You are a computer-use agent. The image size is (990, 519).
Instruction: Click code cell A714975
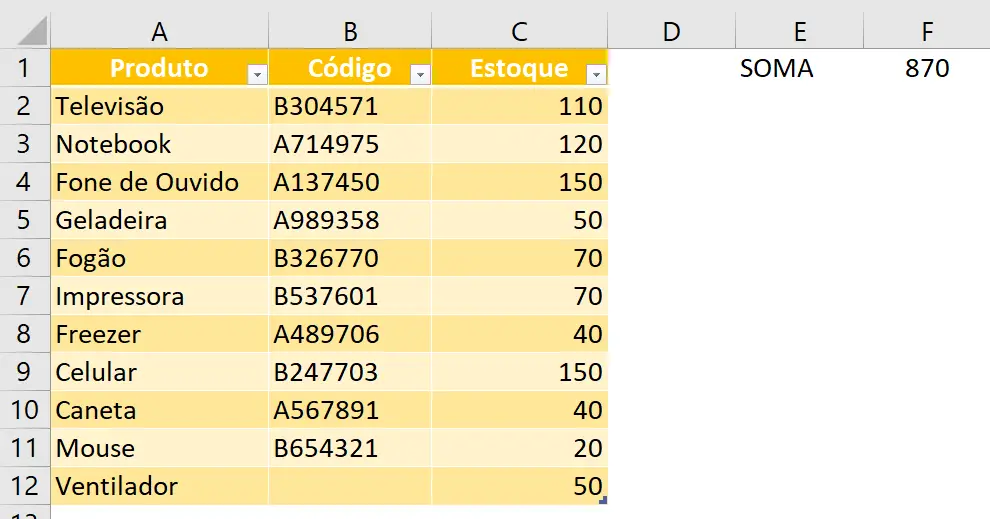coord(350,144)
